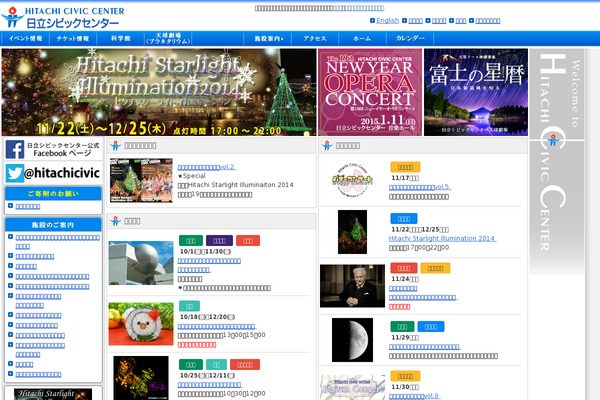Open the link ending in vol.5
The image size is (600, 400).
point(420,187)
